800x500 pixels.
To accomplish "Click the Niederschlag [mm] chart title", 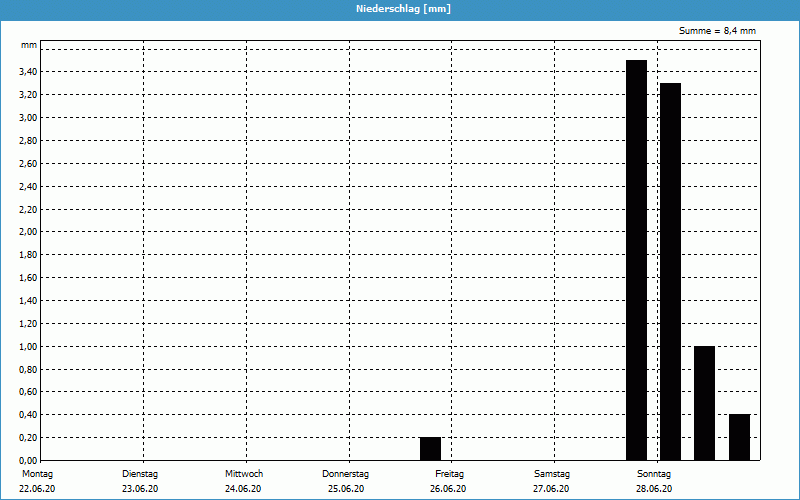I will click(403, 9).
